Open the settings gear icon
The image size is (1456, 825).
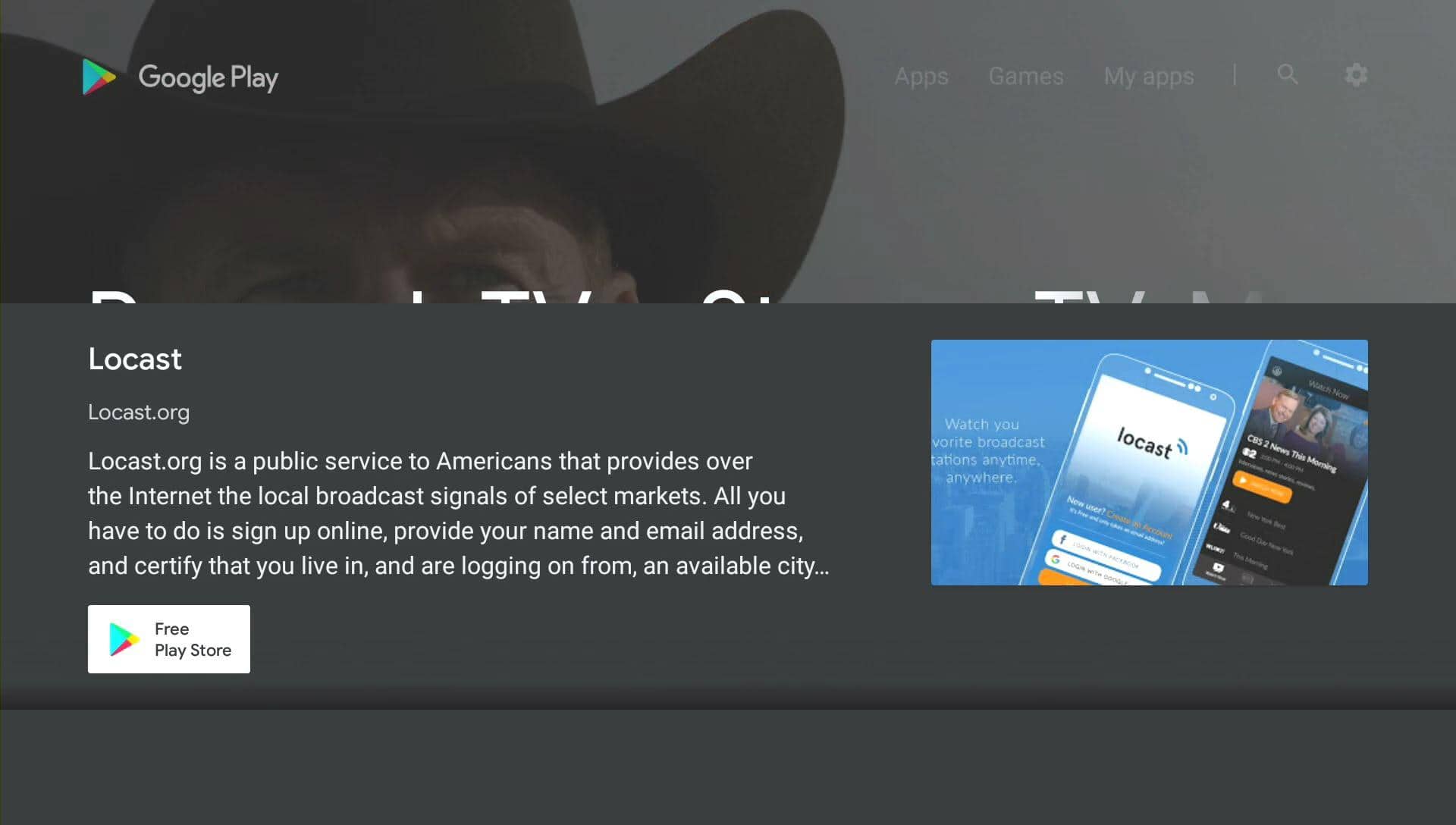(1356, 74)
